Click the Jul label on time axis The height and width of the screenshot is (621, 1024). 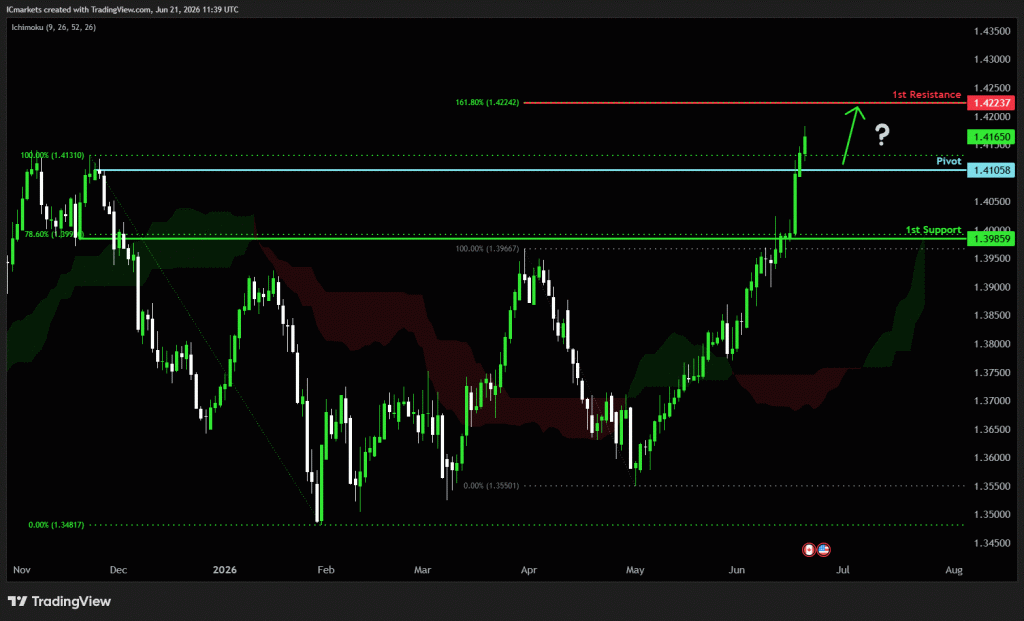(x=843, y=570)
